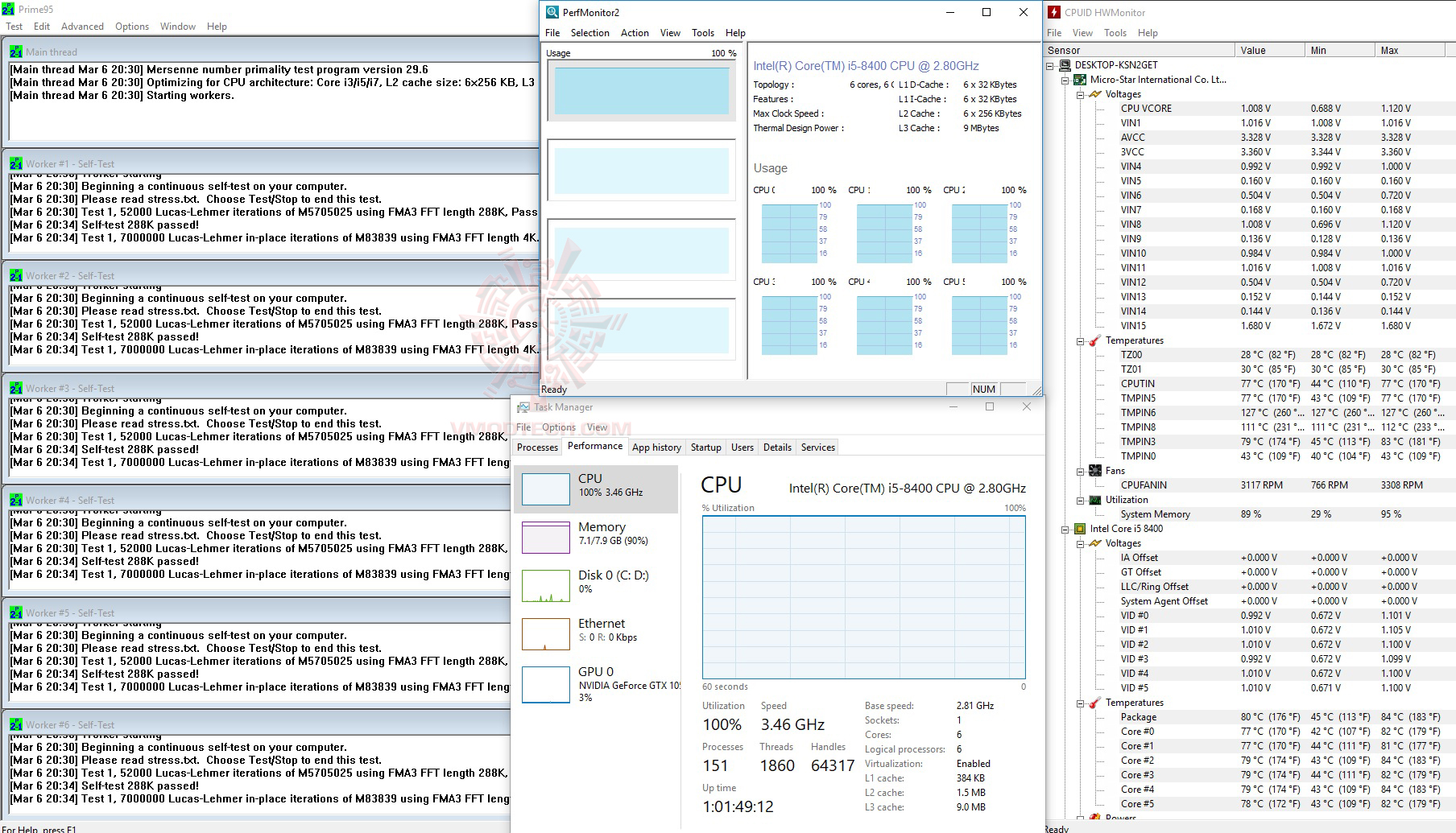Click the Temperatures thermometer icon under Micro-Star International
The height and width of the screenshot is (833, 1456).
(1095, 340)
